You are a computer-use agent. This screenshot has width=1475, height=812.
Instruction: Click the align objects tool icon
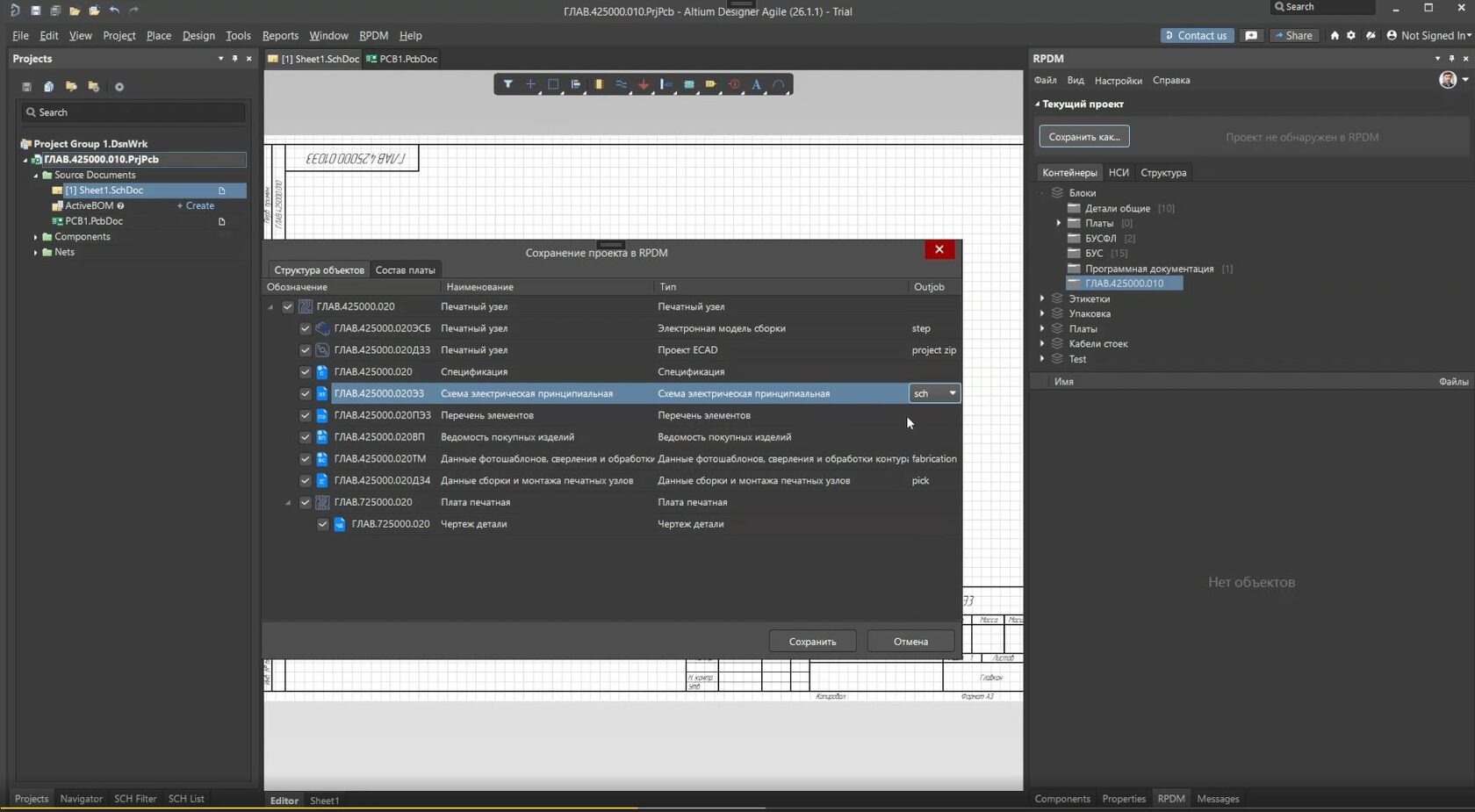pyautogui.click(x=576, y=84)
